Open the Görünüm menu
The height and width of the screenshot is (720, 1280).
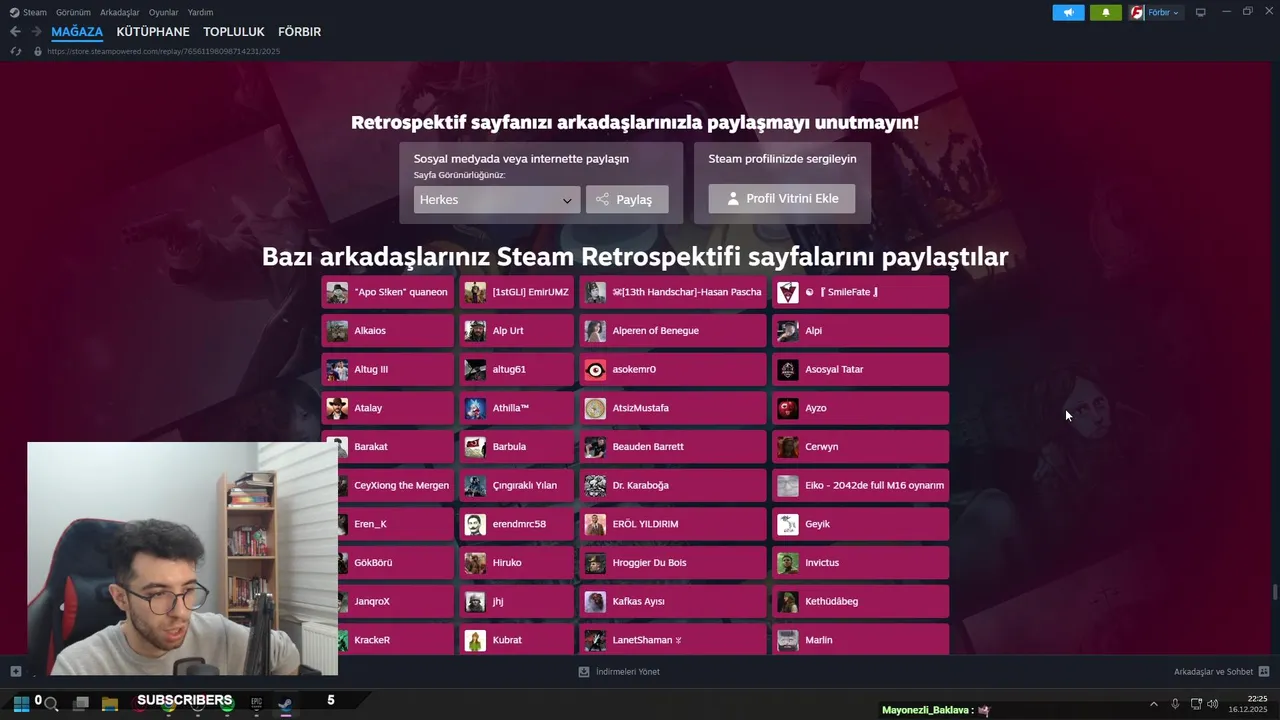pos(73,12)
